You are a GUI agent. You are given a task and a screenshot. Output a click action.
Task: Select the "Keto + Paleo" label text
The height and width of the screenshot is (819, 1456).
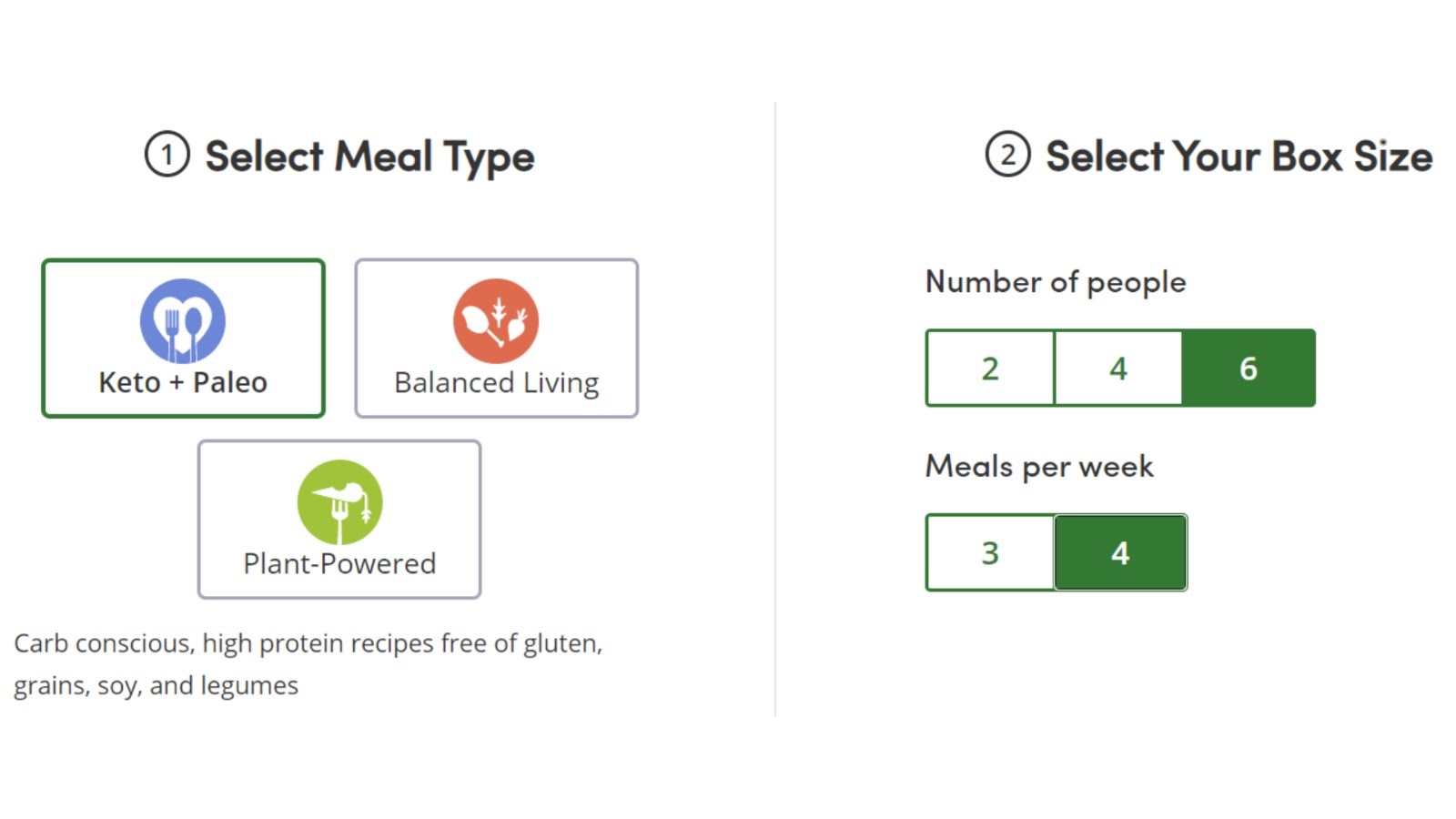click(x=183, y=382)
